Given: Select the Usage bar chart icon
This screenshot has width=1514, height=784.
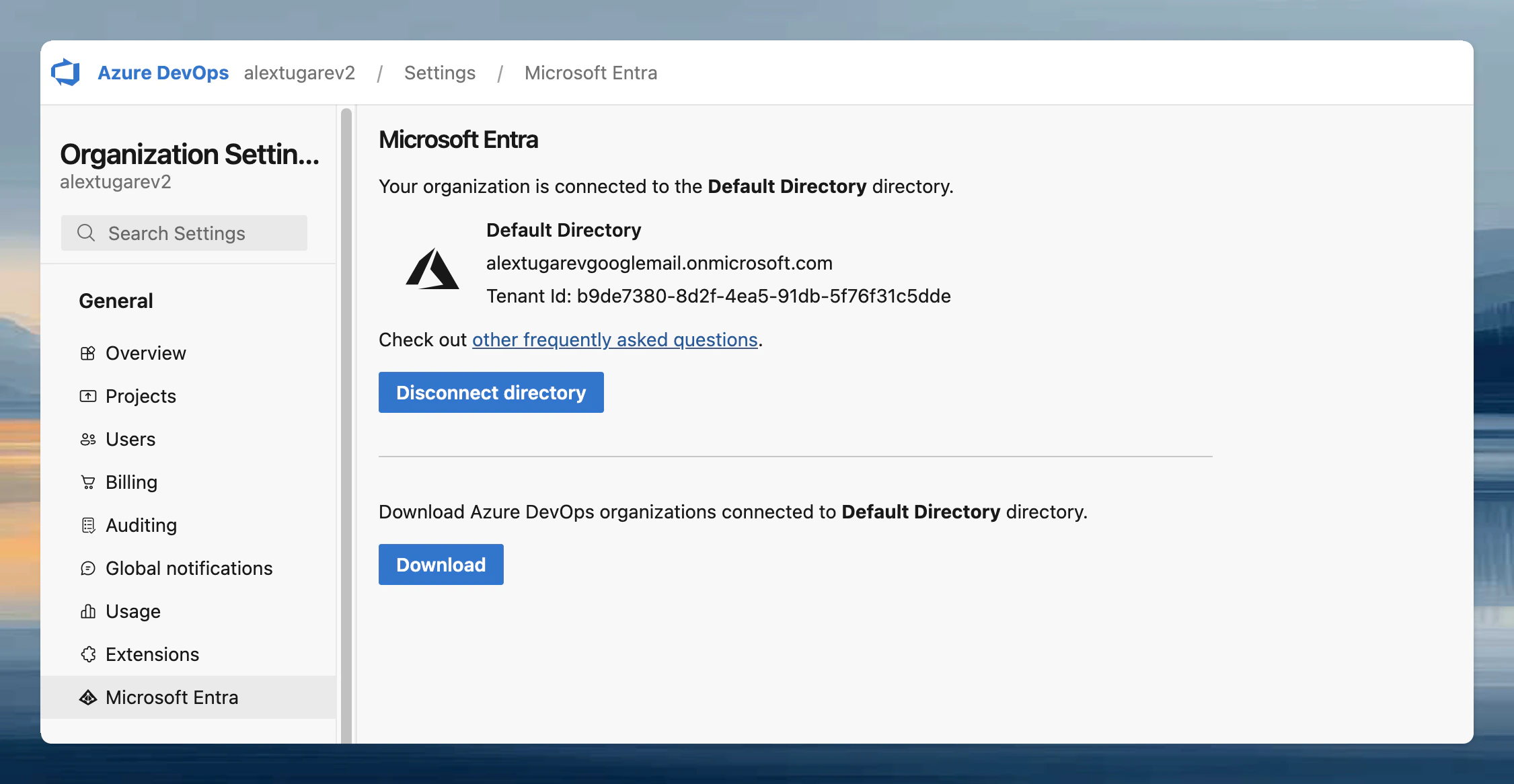Looking at the screenshot, I should [88, 611].
